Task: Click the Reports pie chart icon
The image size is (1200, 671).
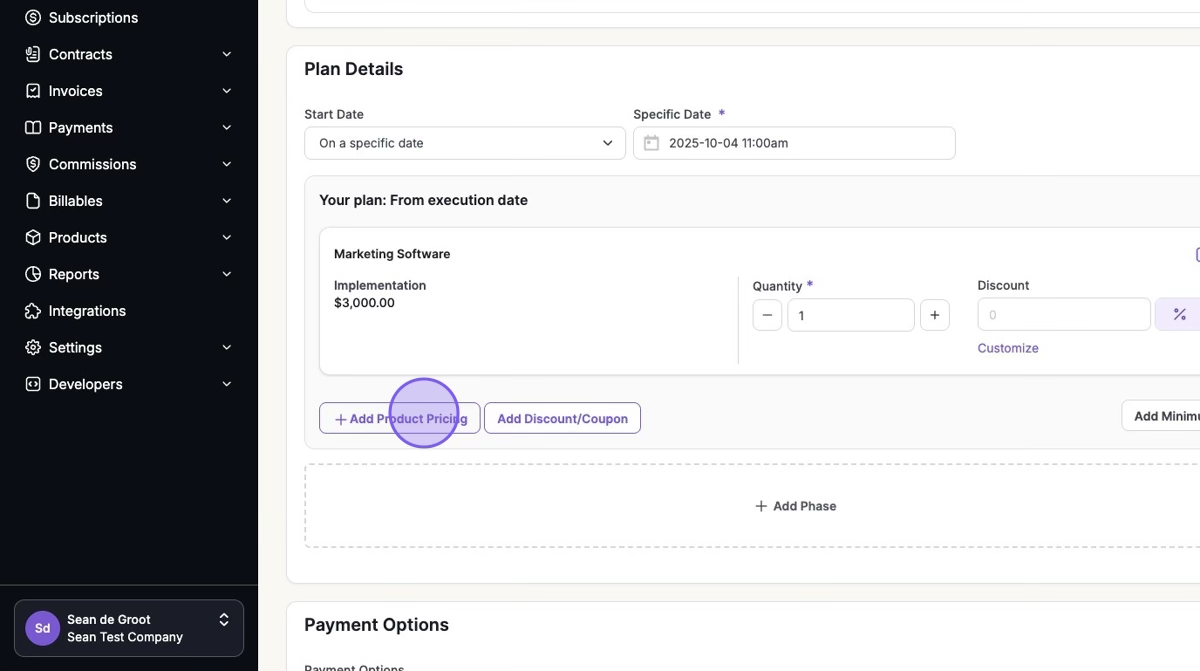Action: click(33, 274)
